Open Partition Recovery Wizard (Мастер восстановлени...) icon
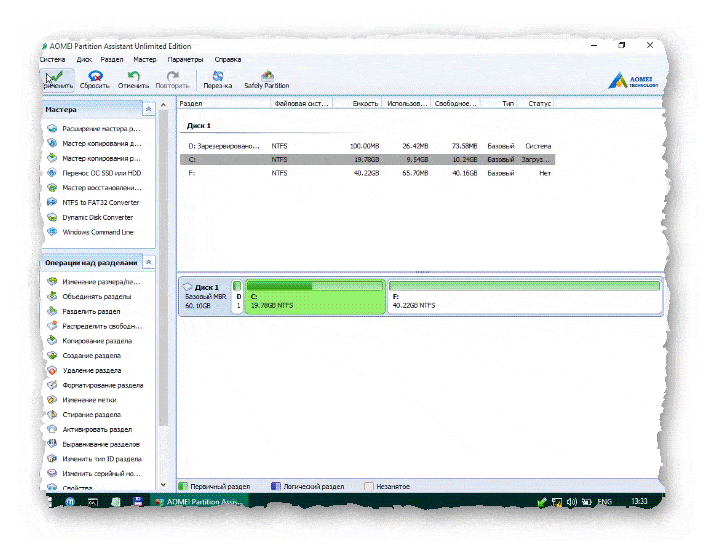Screen dimensions: 704x544 pyautogui.click(x=52, y=188)
